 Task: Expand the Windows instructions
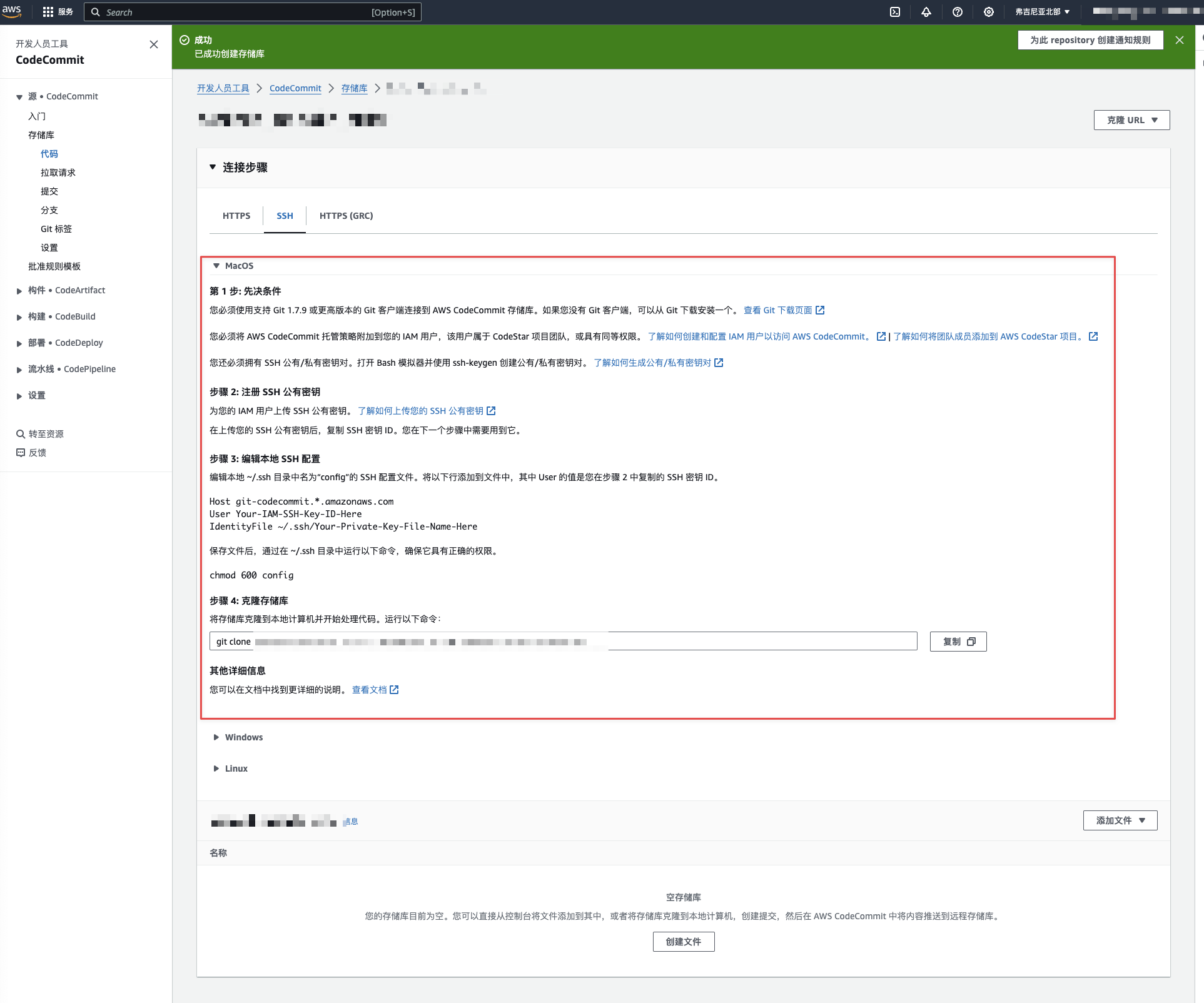(x=216, y=737)
